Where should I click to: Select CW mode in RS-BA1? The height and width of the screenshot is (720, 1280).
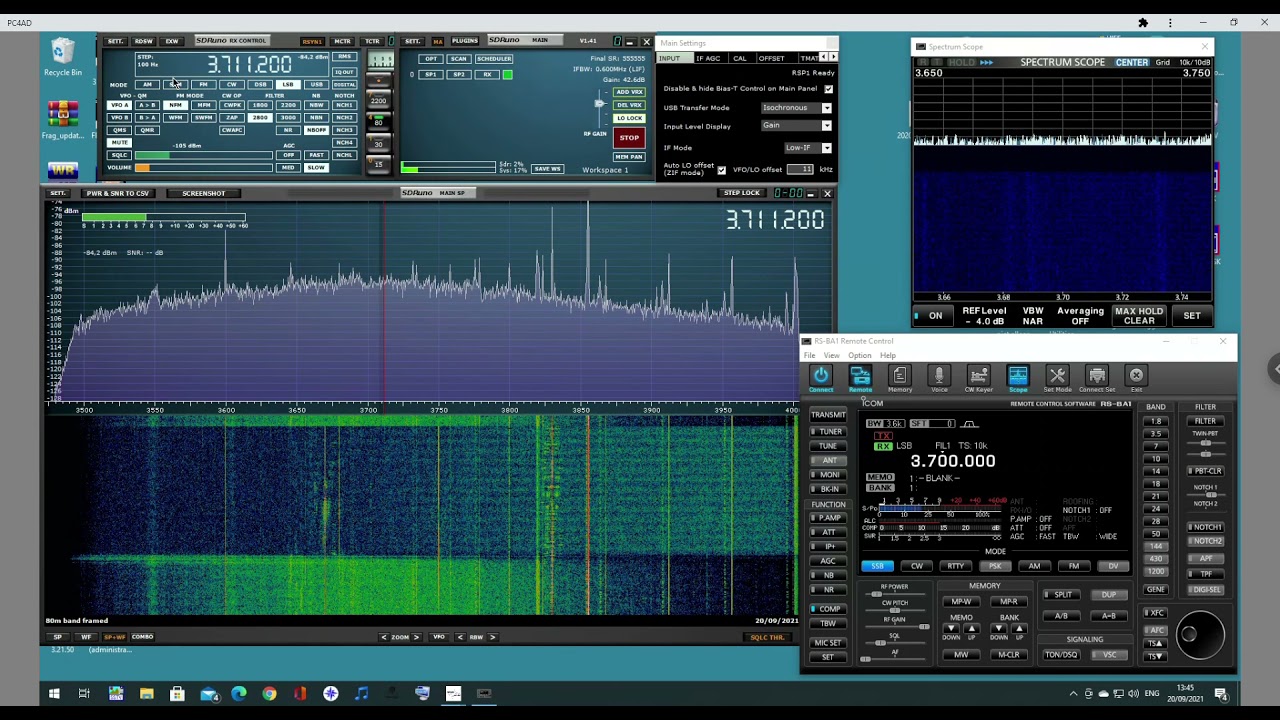[x=916, y=567]
